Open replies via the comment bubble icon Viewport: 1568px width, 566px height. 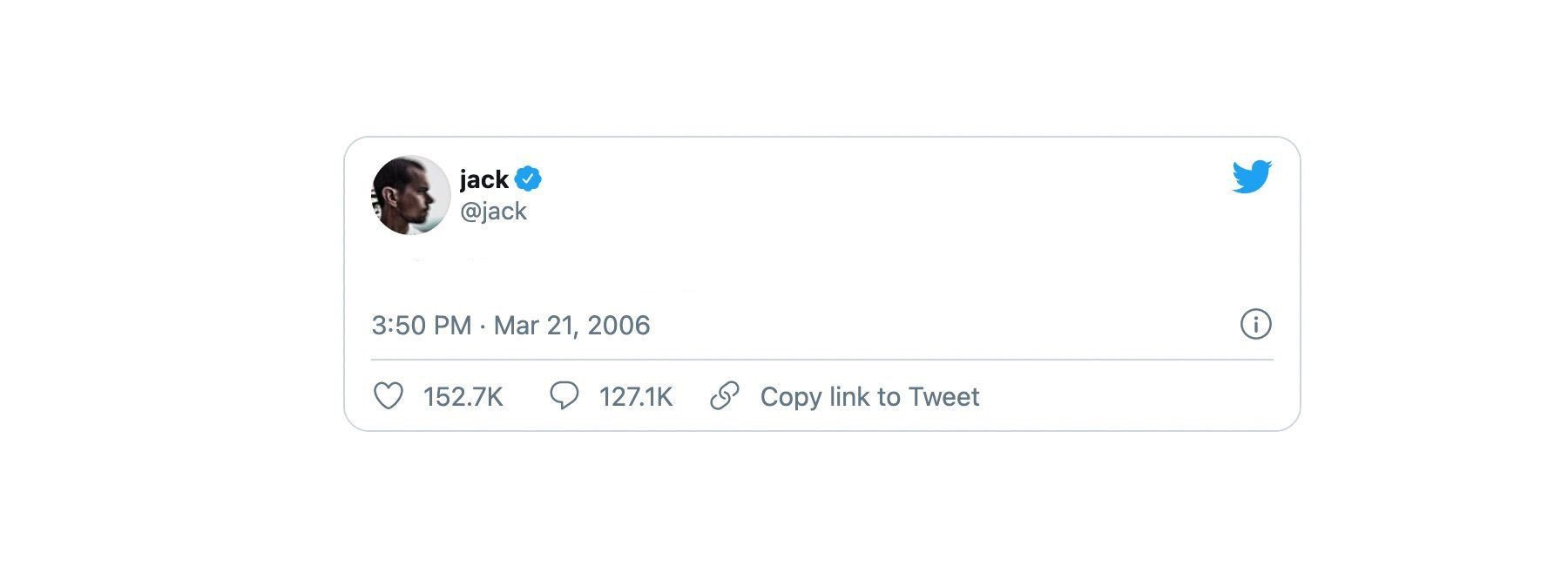point(565,397)
